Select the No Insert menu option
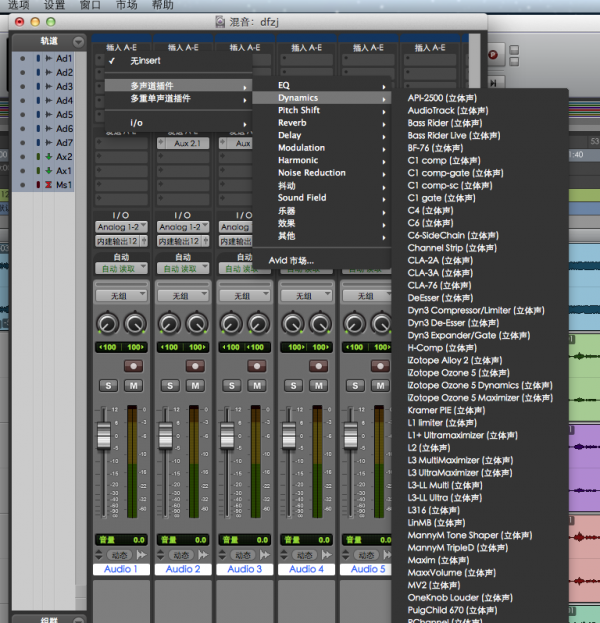The height and width of the screenshot is (623, 600). coord(178,61)
